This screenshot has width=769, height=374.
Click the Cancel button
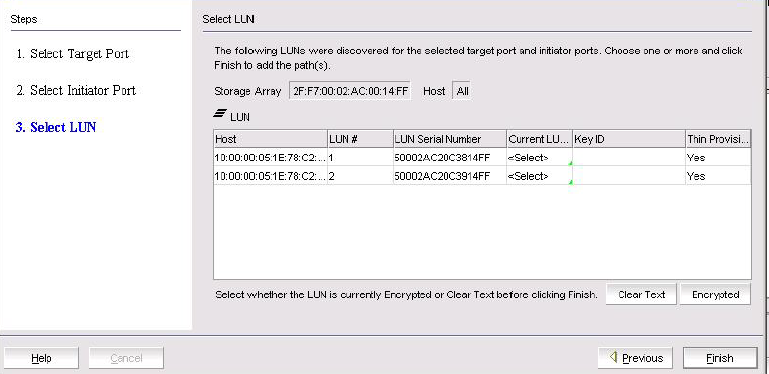point(126,358)
